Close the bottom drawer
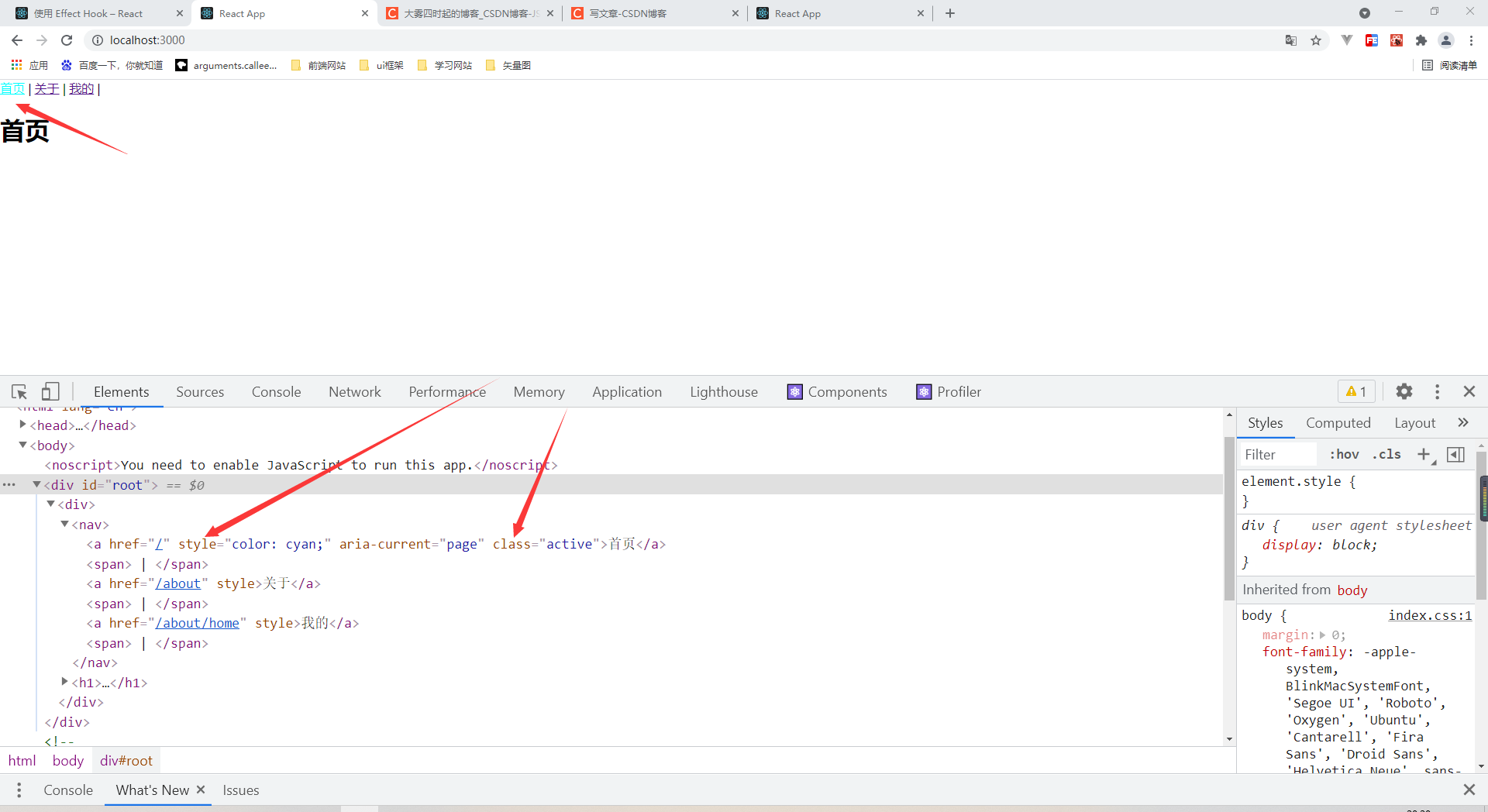Viewport: 1488px width, 812px height. click(x=1469, y=790)
